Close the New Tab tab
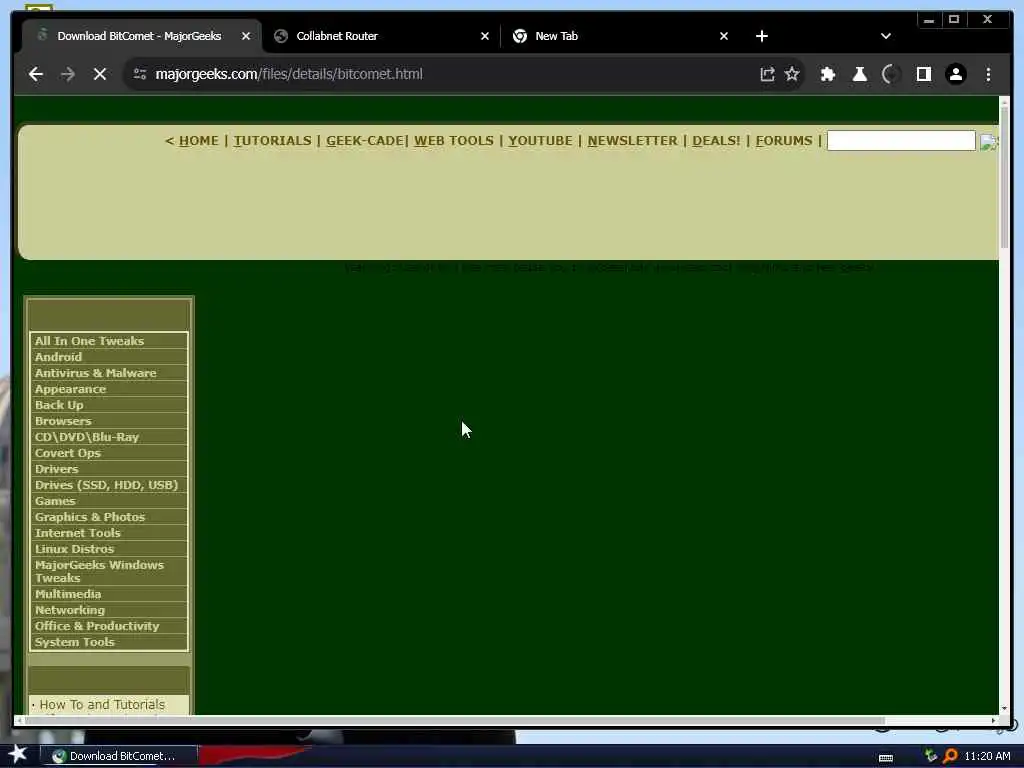The width and height of the screenshot is (1024, 768). 724,37
